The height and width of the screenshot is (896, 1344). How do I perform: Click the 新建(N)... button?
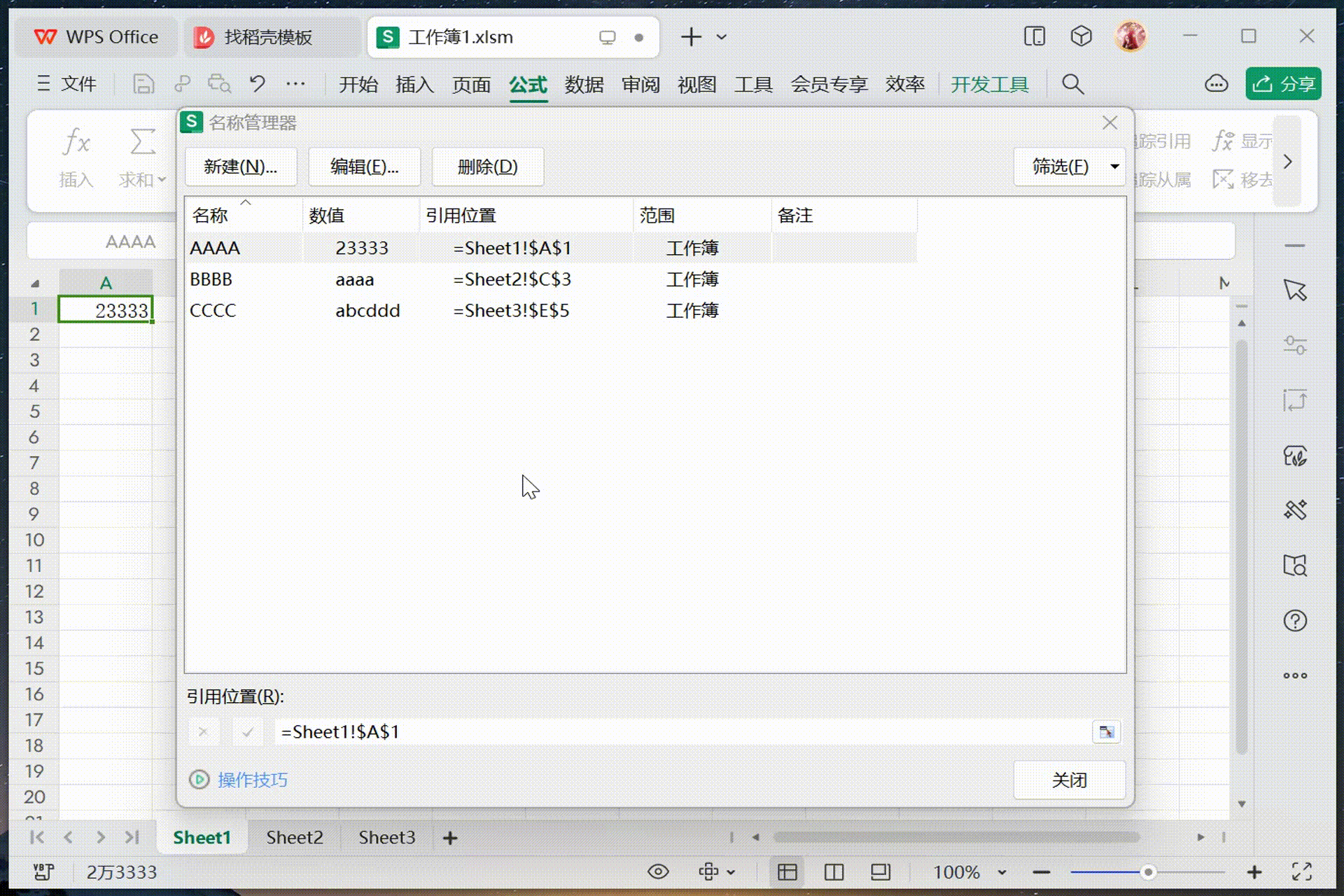240,167
